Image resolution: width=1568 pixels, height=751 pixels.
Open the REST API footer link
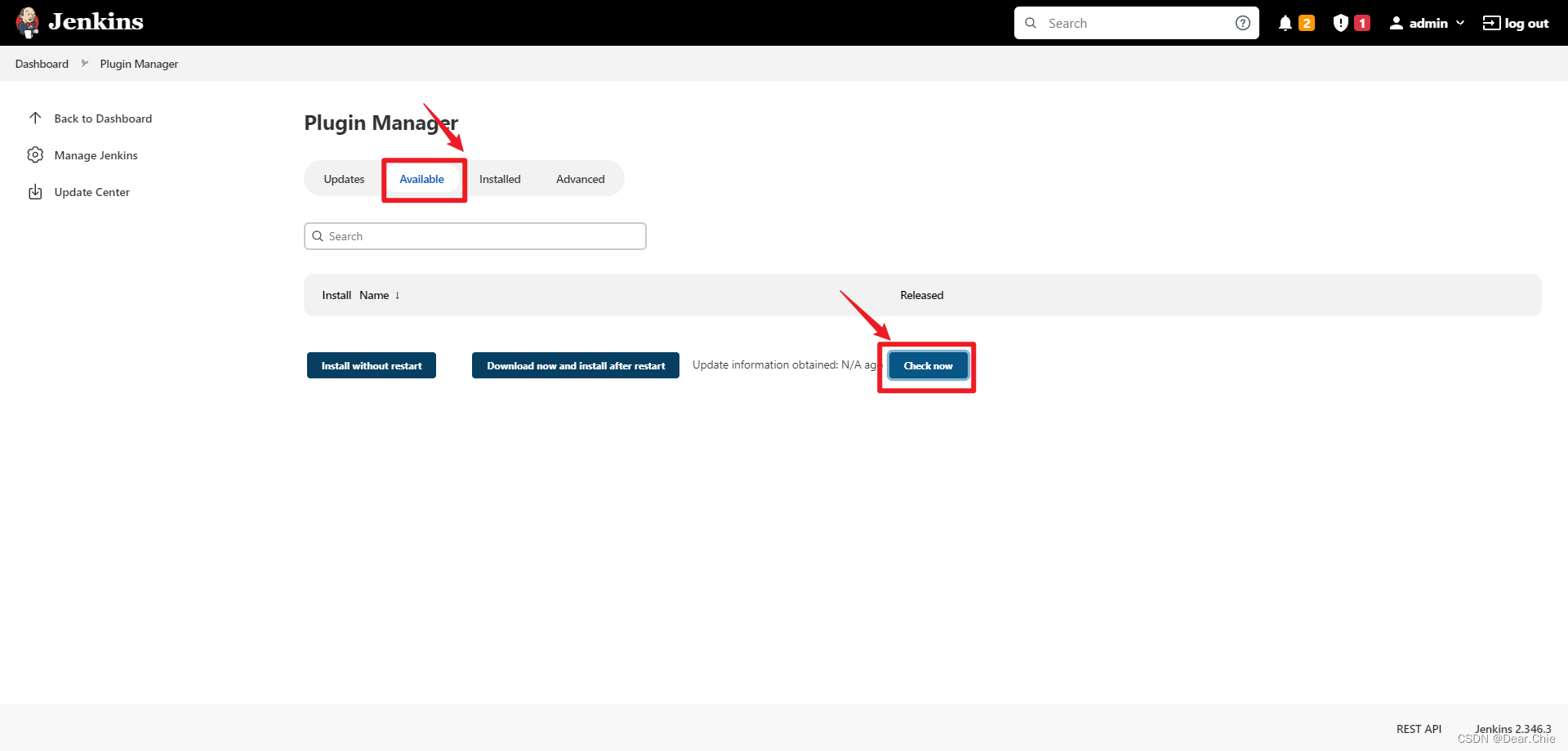click(x=1419, y=729)
